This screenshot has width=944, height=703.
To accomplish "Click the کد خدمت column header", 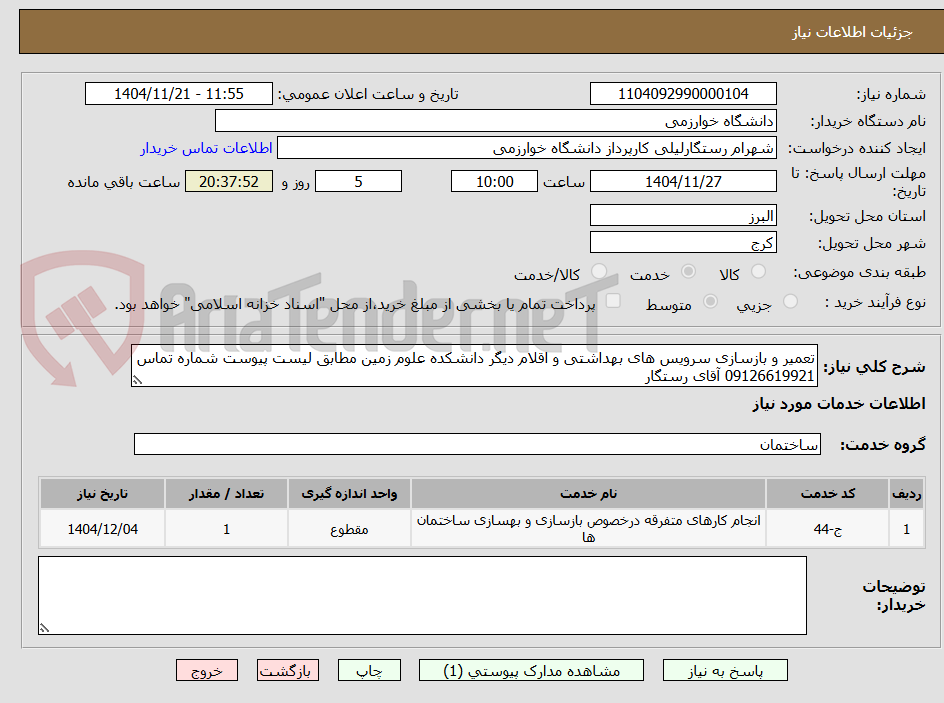I will pyautogui.click(x=828, y=494).
